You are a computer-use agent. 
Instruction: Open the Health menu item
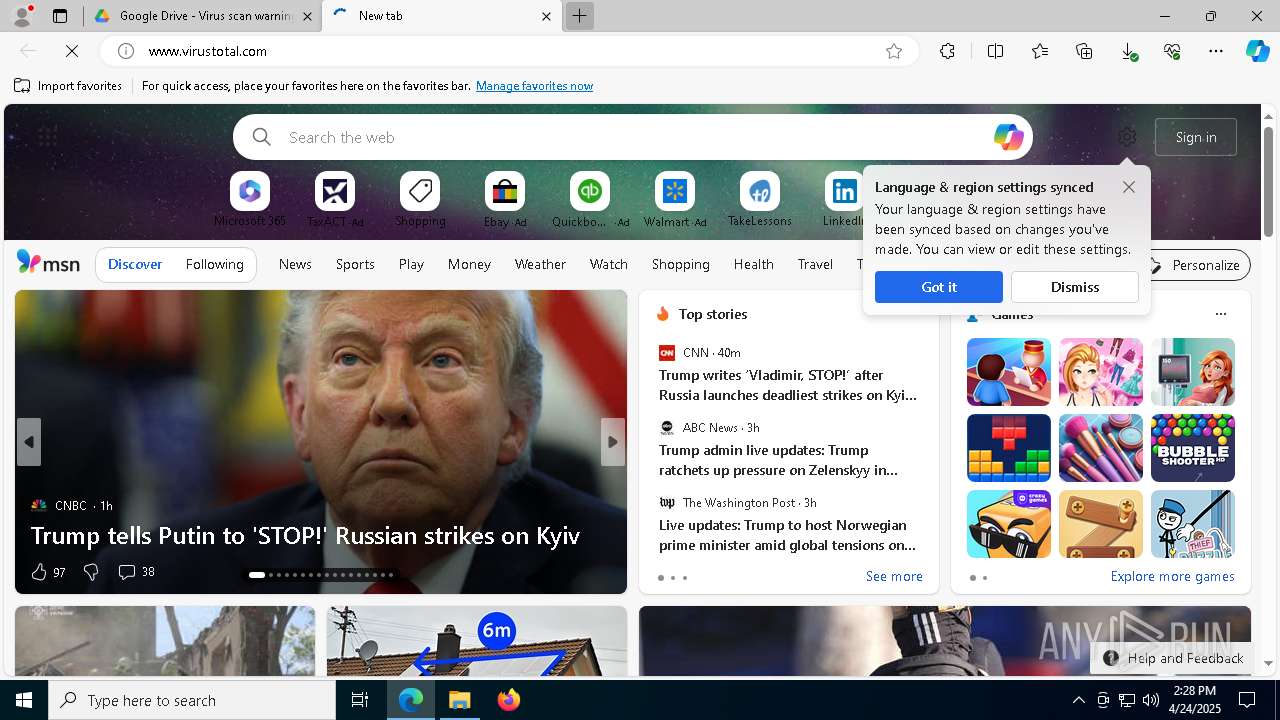tap(753, 264)
